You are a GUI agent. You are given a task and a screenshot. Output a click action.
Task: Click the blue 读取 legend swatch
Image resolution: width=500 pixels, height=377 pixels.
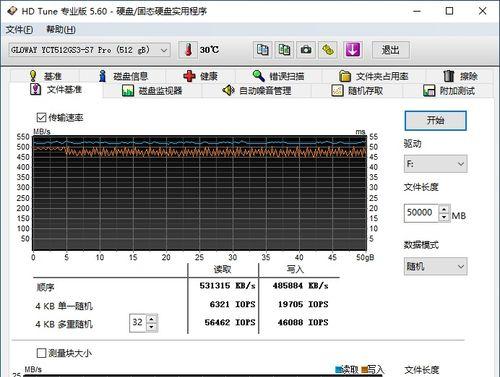tap(339, 369)
